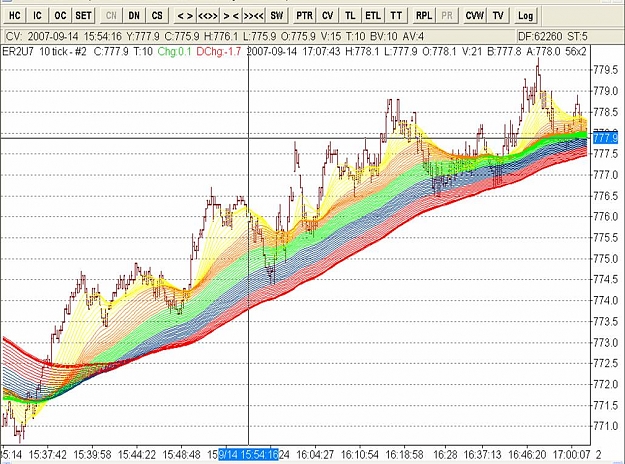Click the 771.0 price axis label
This screenshot has width=625, height=464.
click(605, 427)
